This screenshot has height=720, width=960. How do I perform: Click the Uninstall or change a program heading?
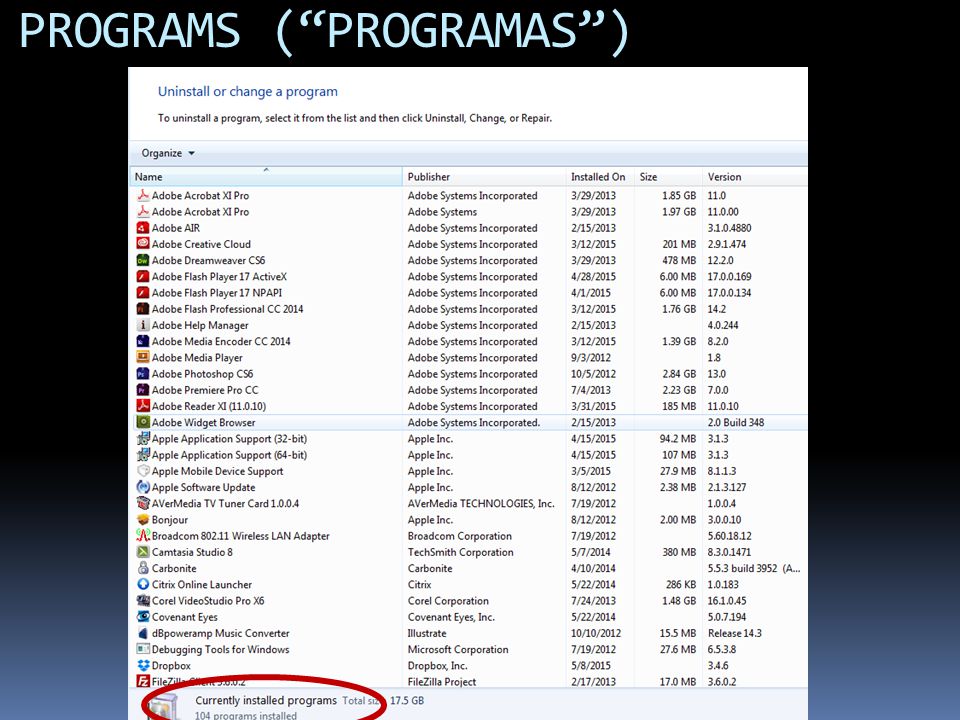click(x=247, y=92)
